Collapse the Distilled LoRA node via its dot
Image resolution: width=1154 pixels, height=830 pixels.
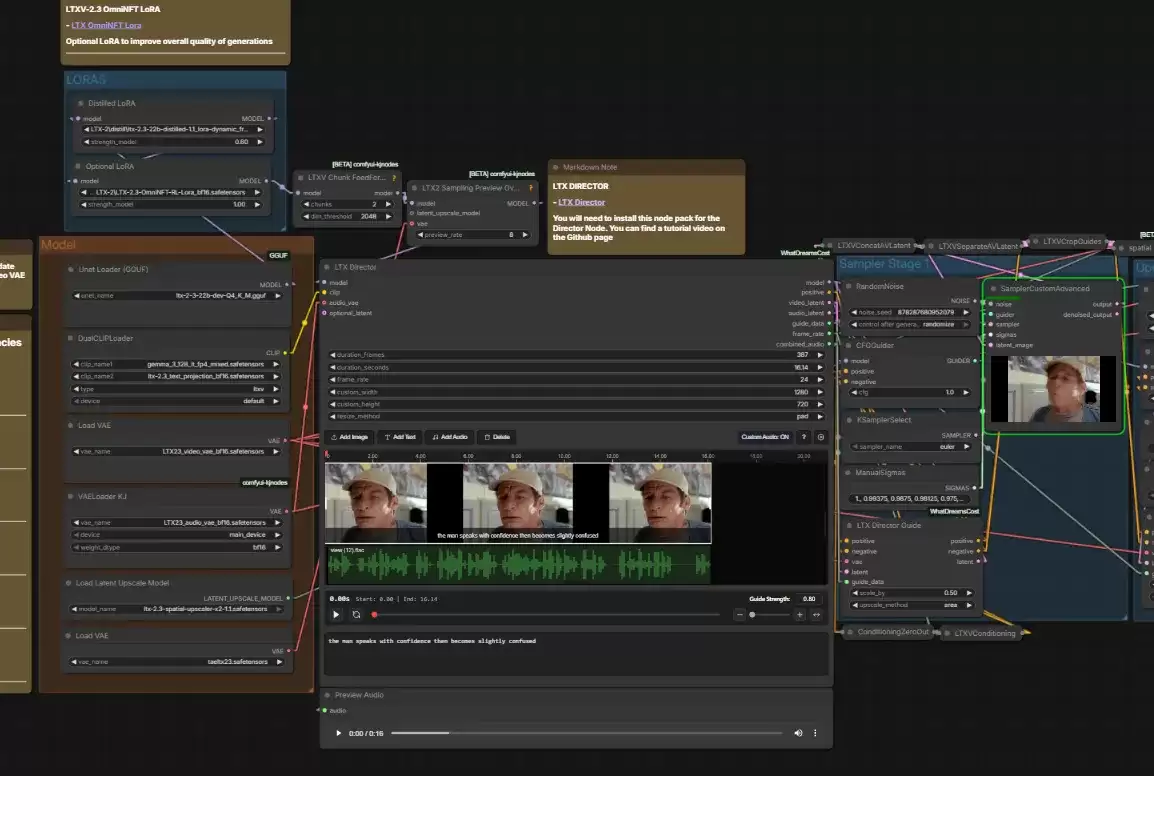click(80, 104)
